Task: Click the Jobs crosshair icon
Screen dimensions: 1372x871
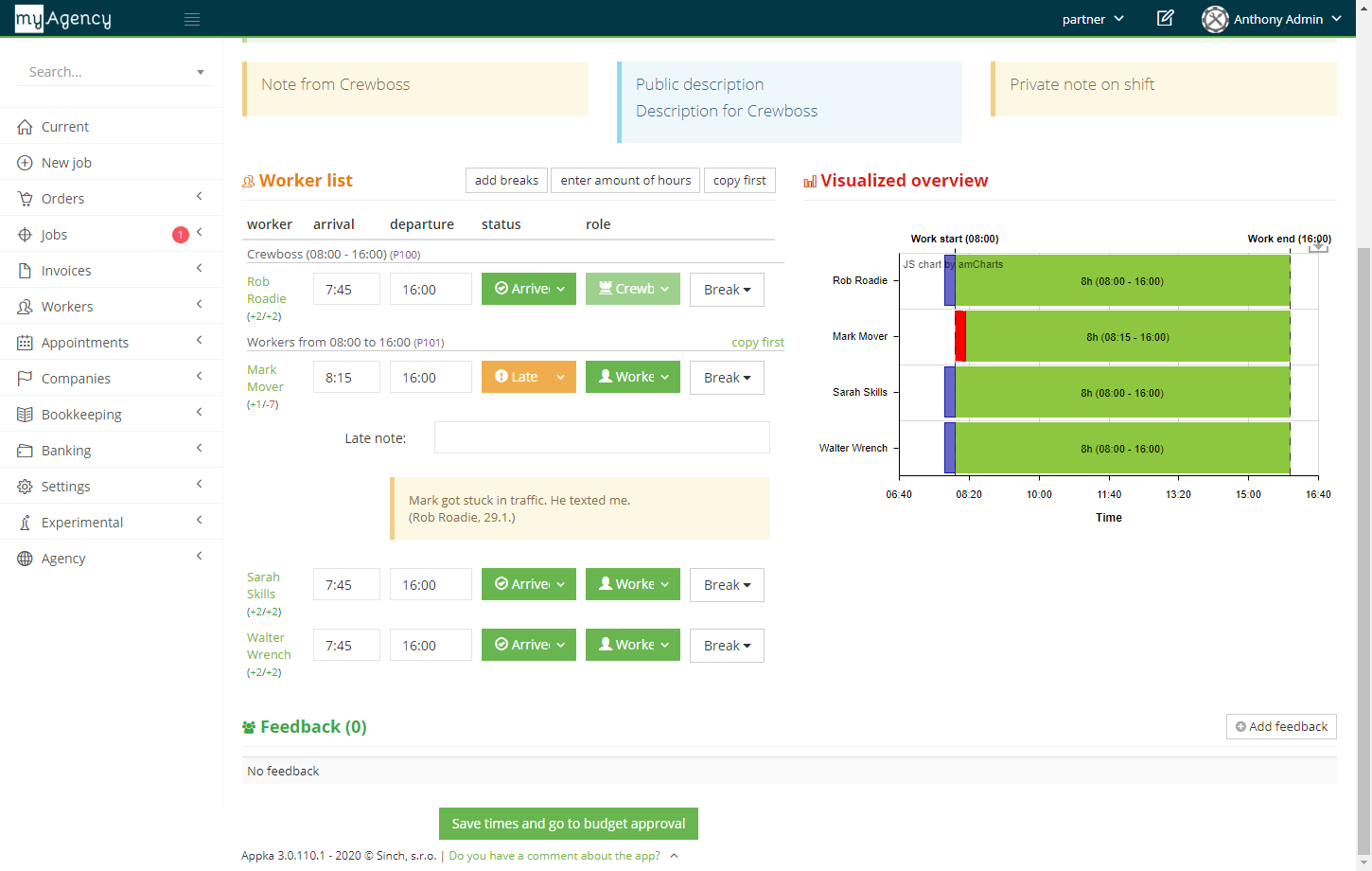Action: point(25,235)
